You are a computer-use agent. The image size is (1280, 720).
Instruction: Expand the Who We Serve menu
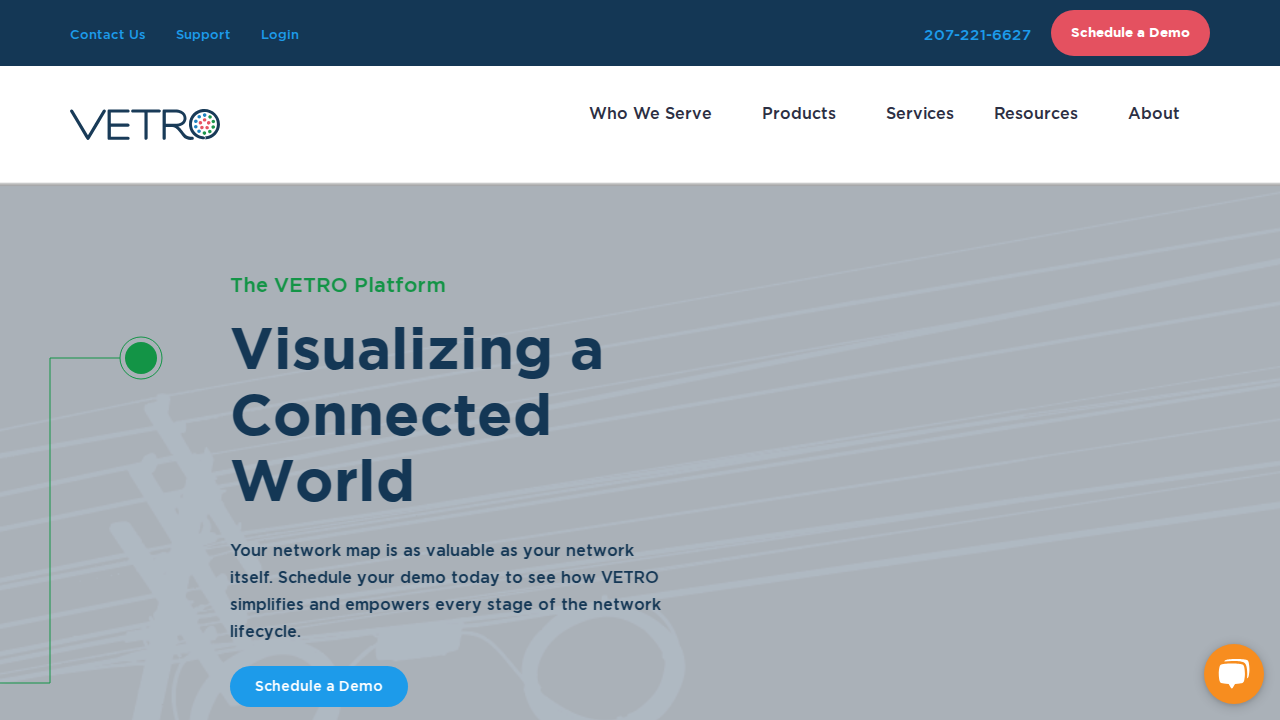[x=650, y=114]
